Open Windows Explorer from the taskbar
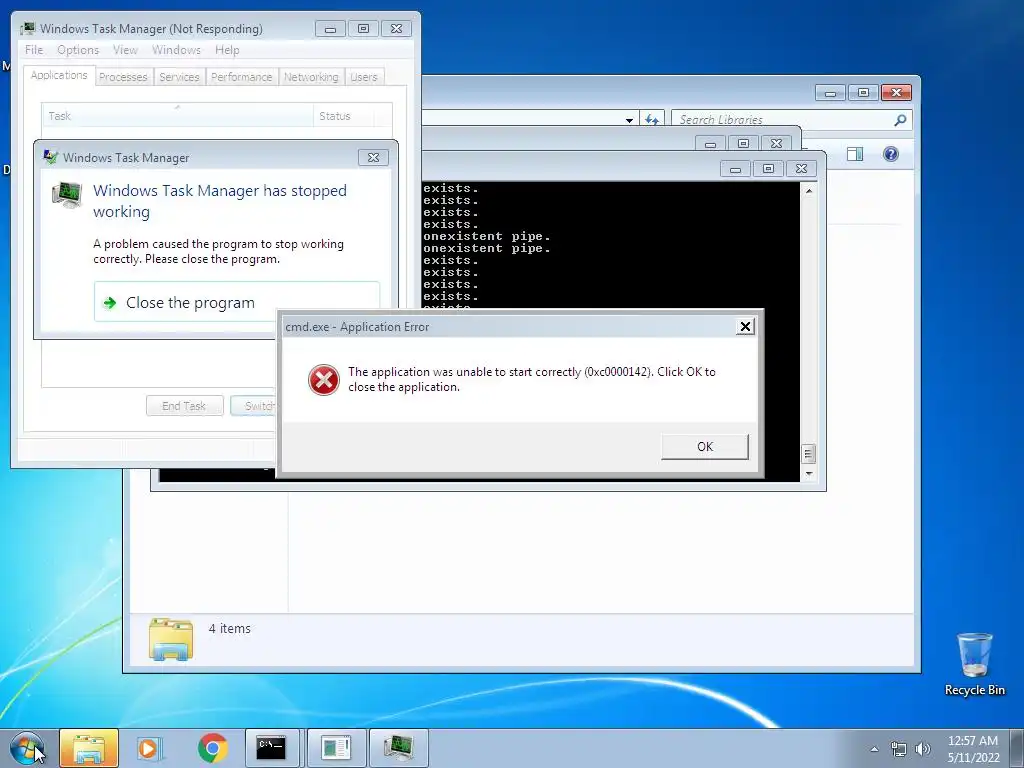Image resolution: width=1024 pixels, height=768 pixels. [x=89, y=748]
